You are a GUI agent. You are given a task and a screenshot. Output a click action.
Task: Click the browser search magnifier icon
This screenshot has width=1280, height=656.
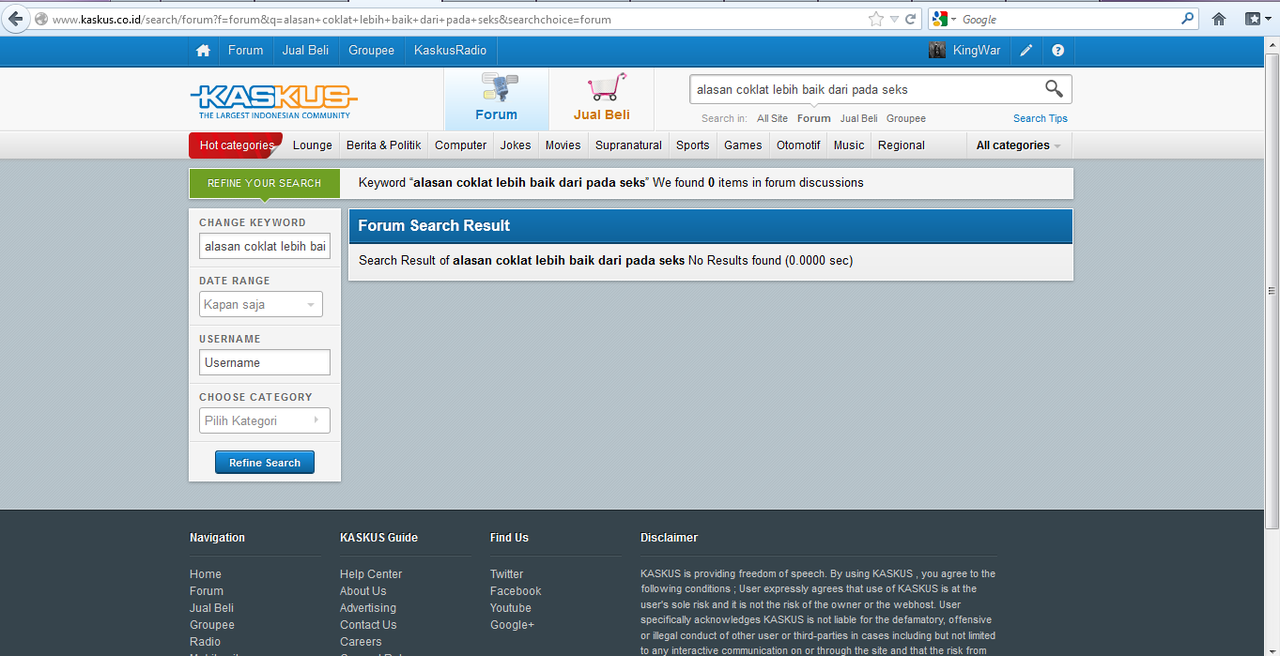point(1187,18)
